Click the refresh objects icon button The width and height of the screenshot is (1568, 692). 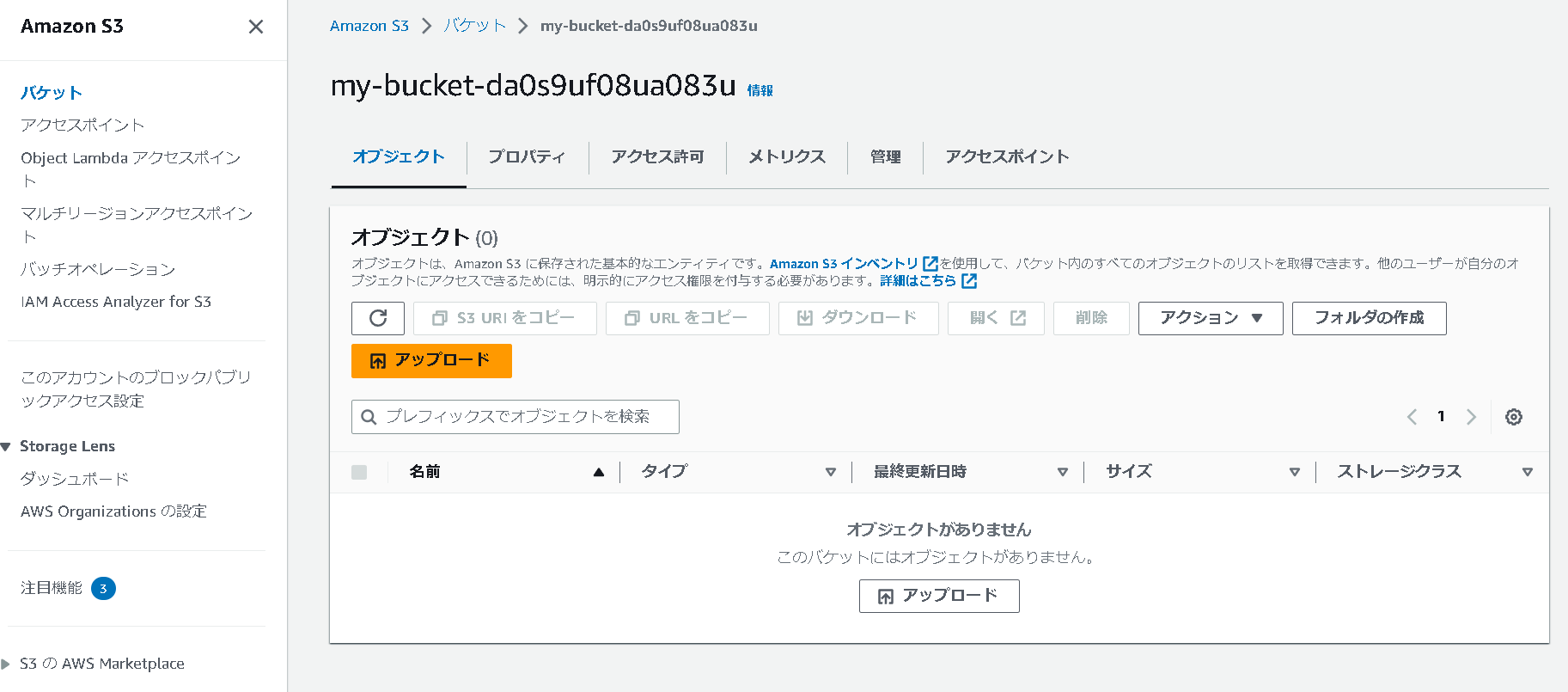tap(378, 318)
